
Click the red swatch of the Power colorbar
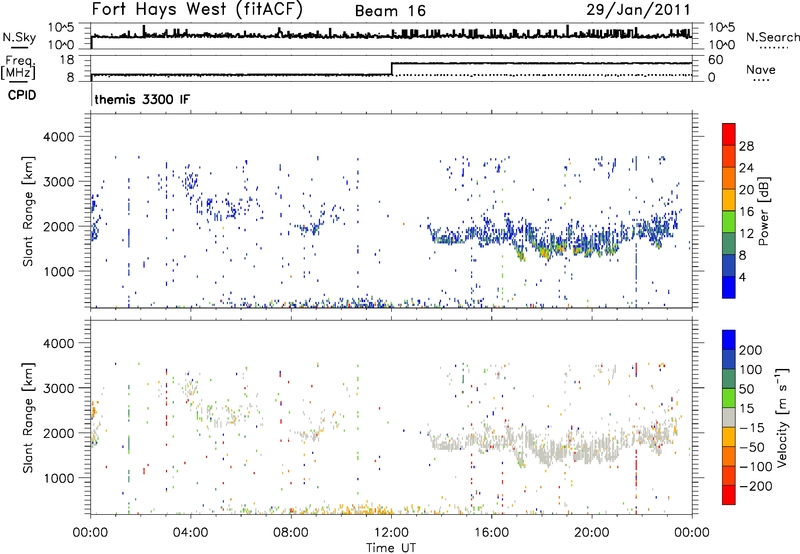(729, 134)
